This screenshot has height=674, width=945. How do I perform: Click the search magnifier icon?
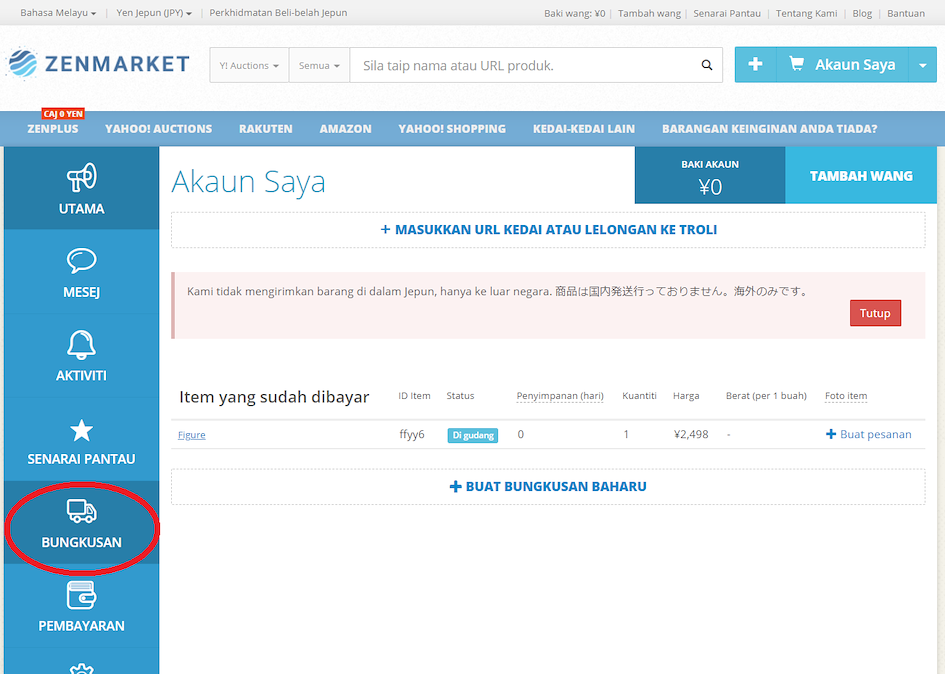click(x=706, y=65)
